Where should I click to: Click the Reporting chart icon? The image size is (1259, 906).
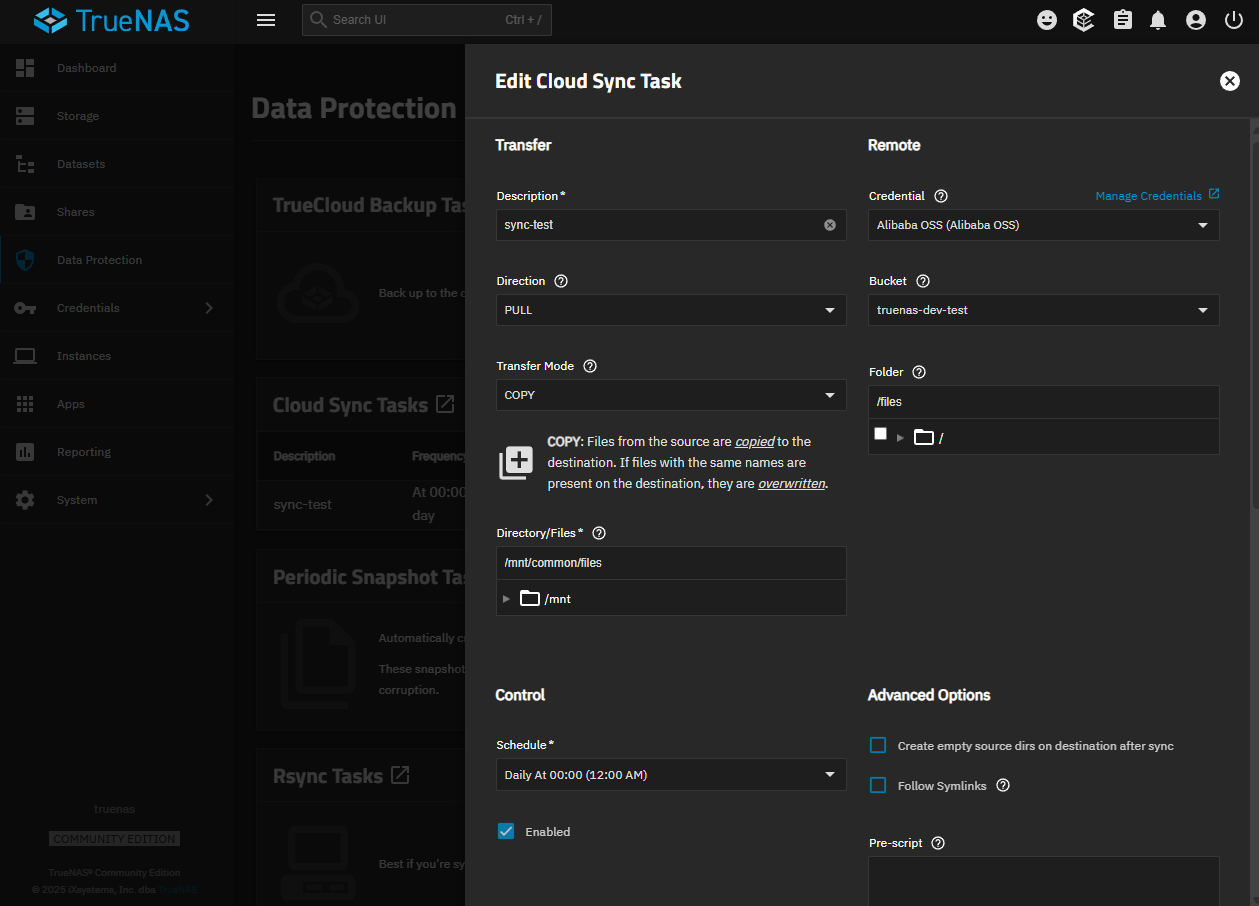pyautogui.click(x=25, y=452)
